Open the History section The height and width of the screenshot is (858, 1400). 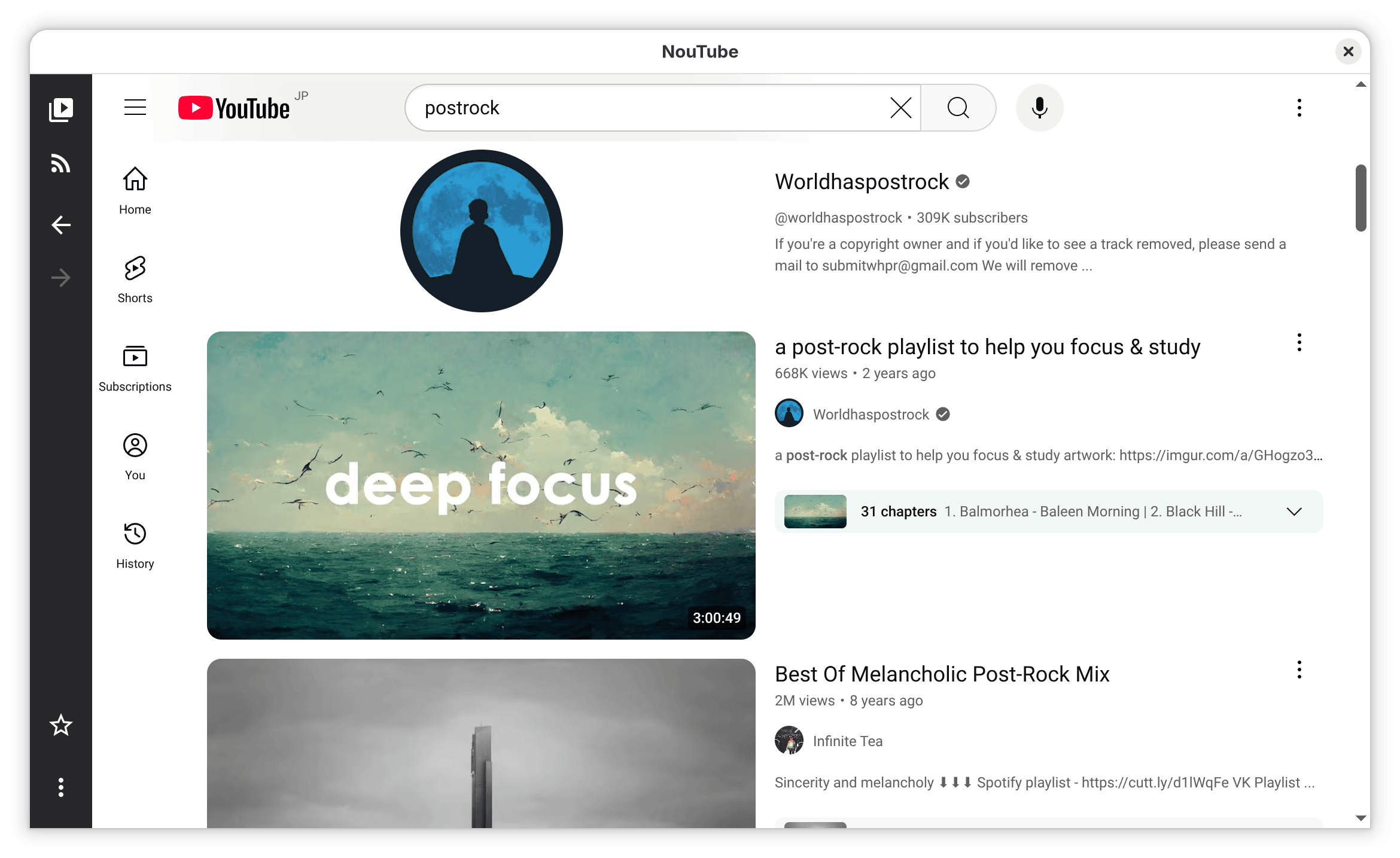pyautogui.click(x=135, y=534)
